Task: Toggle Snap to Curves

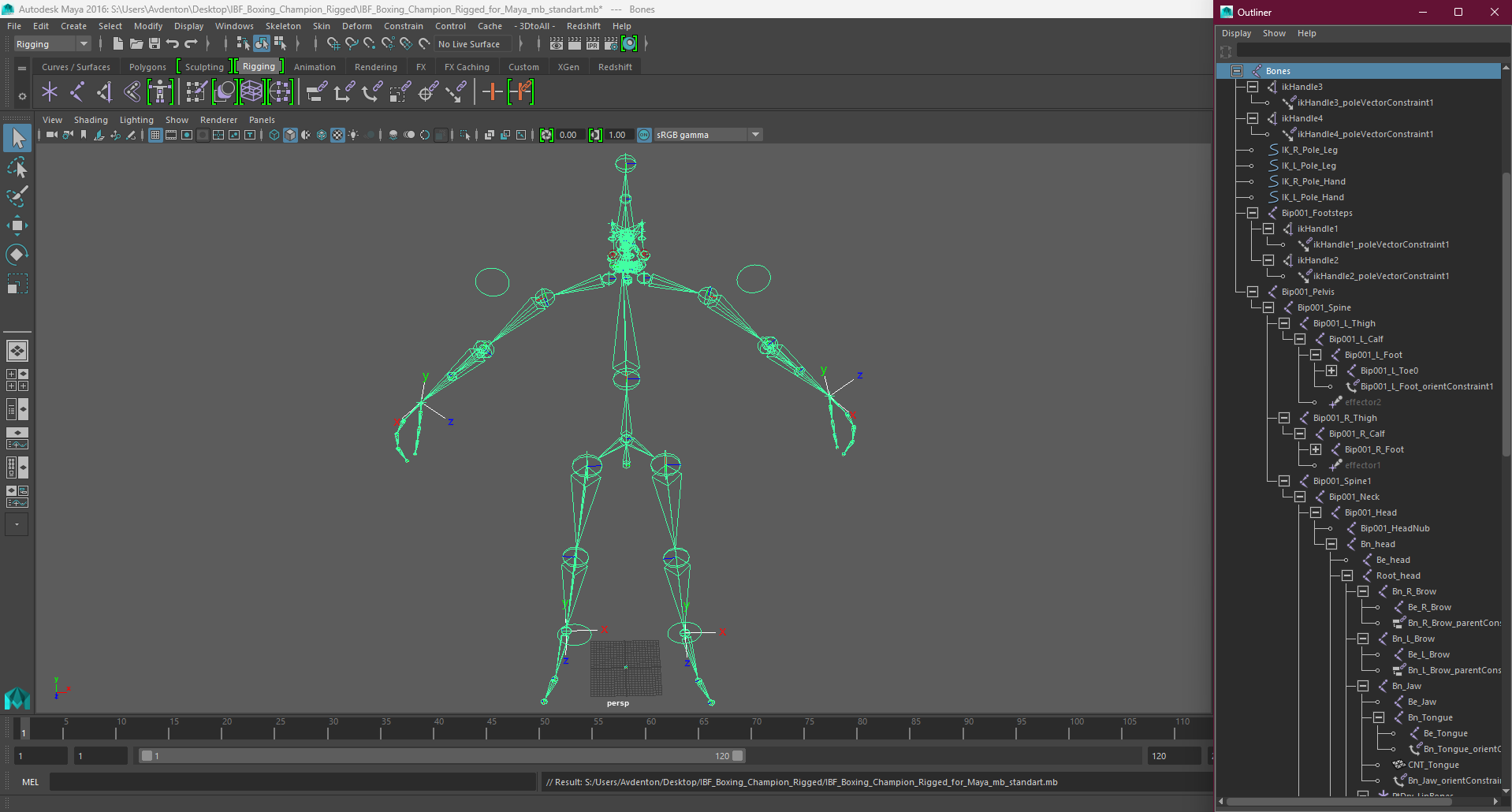Action: [352, 44]
